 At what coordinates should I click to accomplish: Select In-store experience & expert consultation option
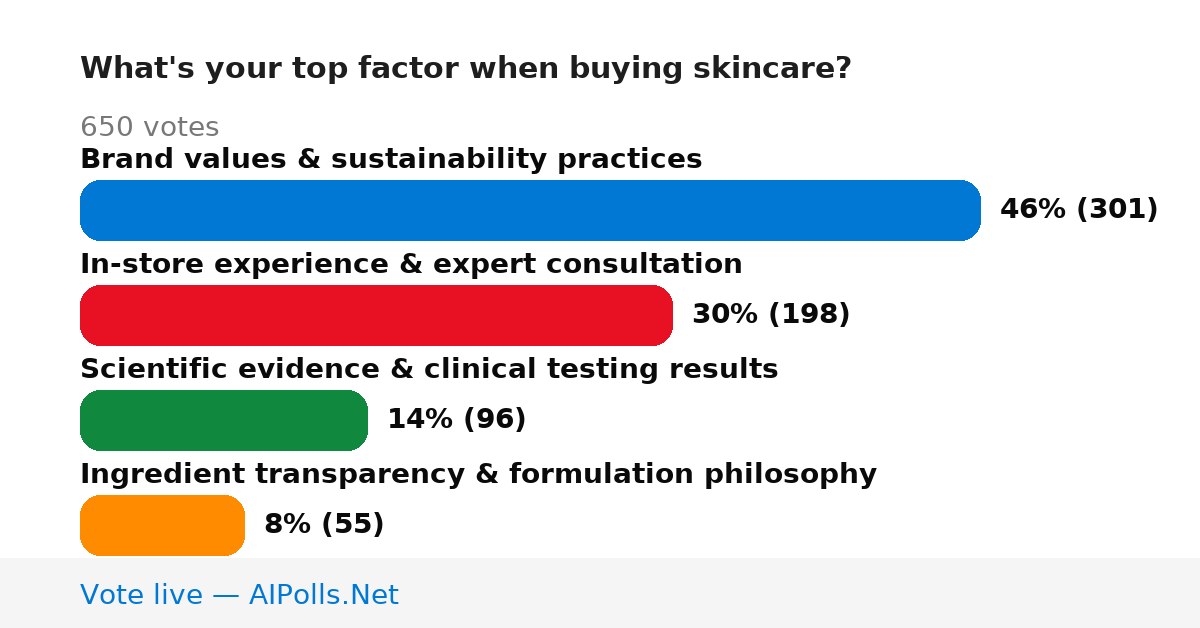coord(411,264)
